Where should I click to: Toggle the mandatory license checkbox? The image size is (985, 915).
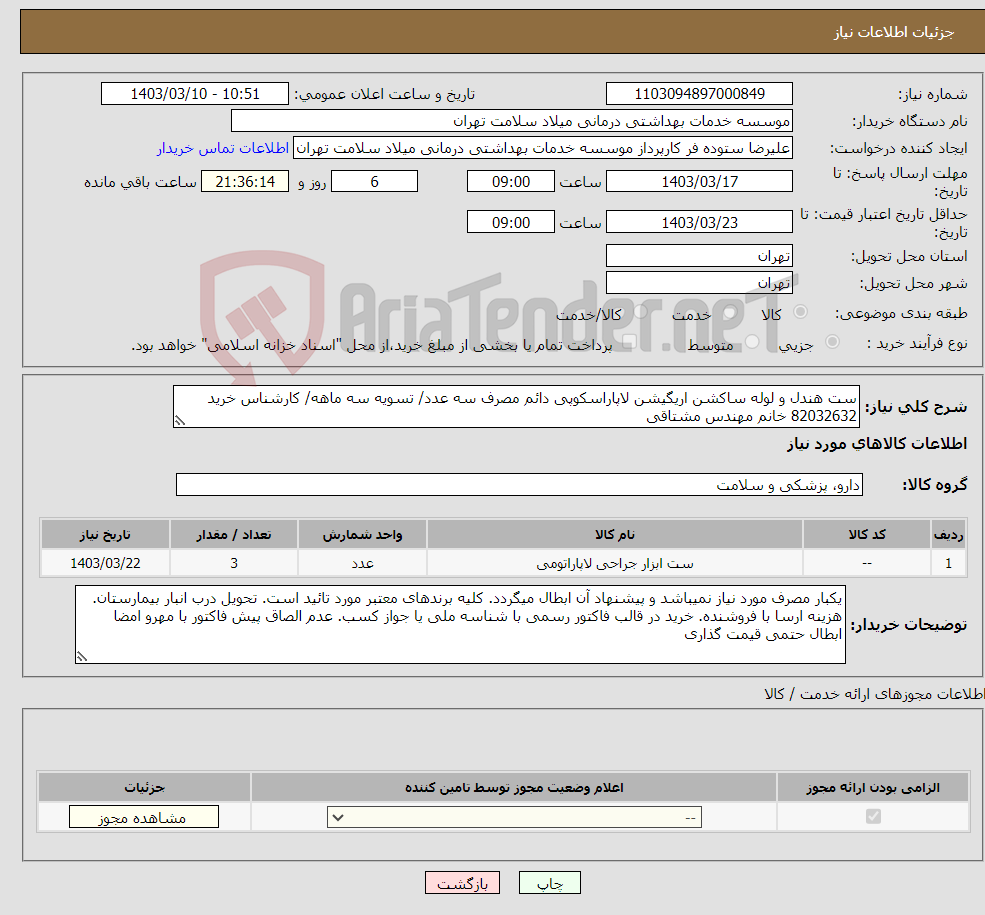(x=873, y=816)
